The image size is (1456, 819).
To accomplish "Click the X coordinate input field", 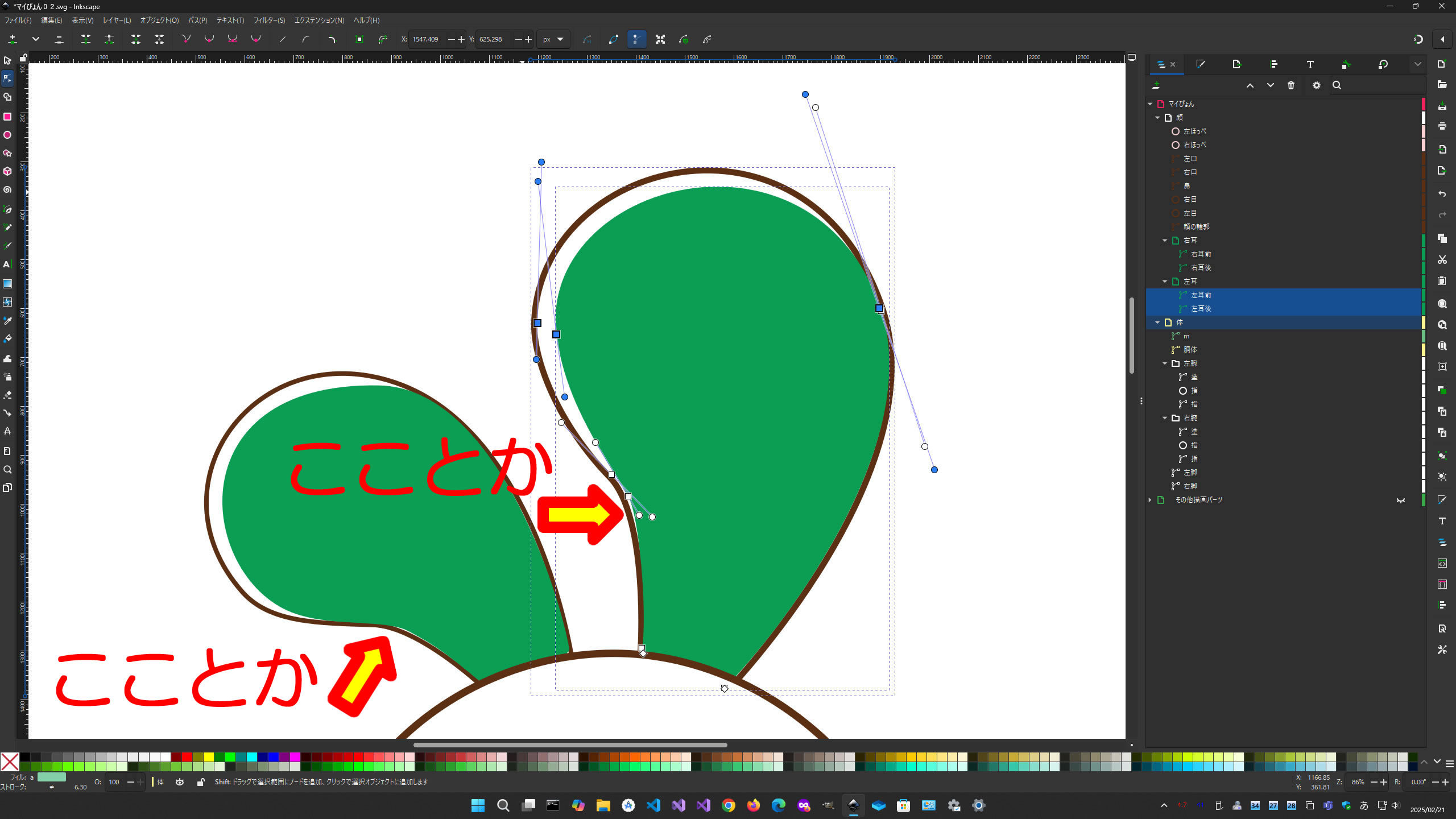I will pos(427,39).
